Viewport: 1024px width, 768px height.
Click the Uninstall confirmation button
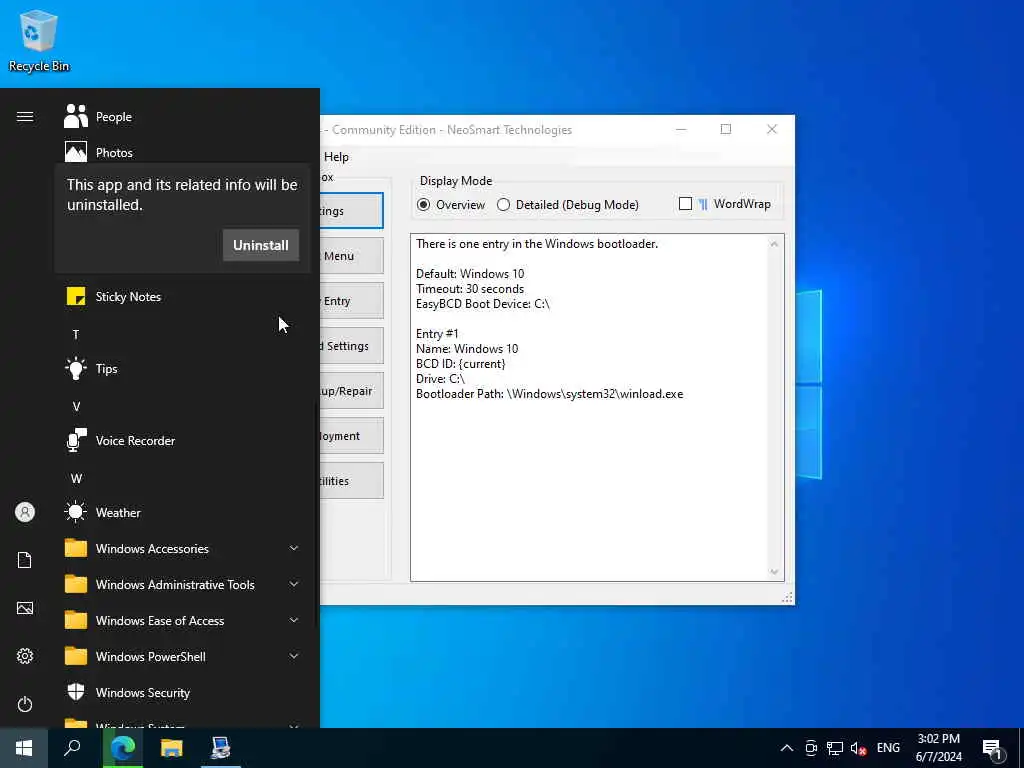[x=261, y=245]
